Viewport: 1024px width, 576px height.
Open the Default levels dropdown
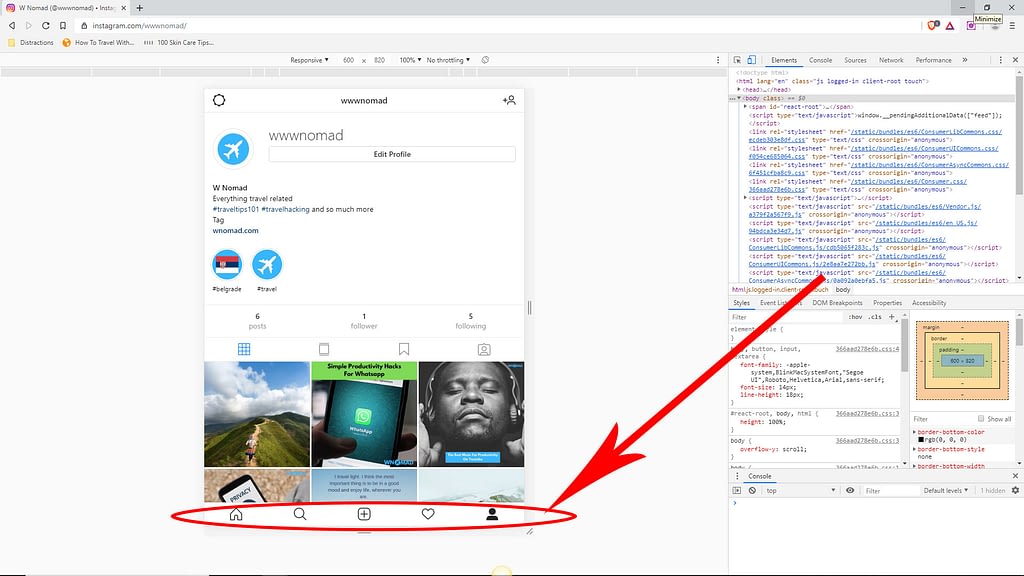point(946,490)
